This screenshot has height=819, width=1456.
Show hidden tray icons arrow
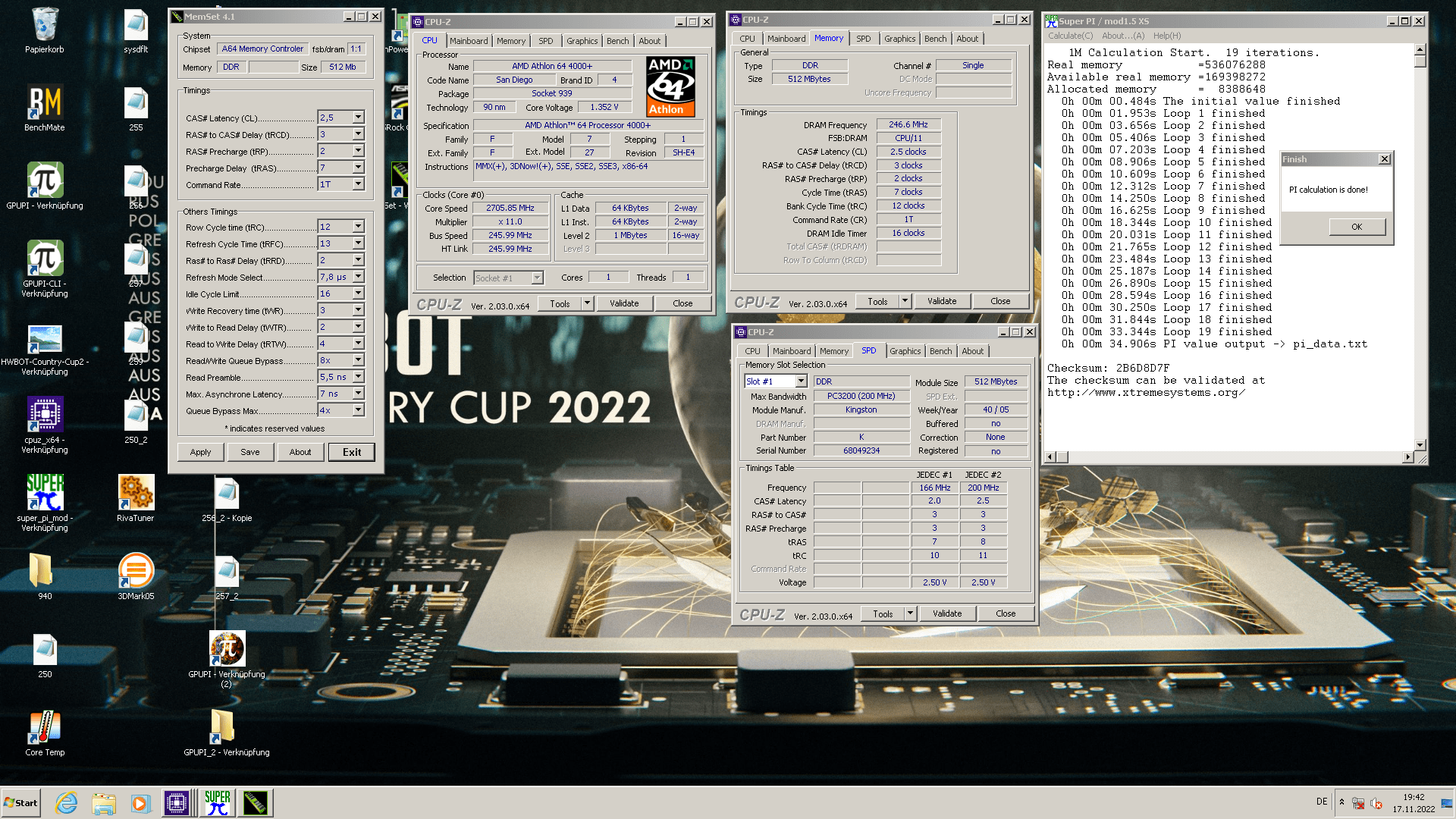pyautogui.click(x=1341, y=802)
